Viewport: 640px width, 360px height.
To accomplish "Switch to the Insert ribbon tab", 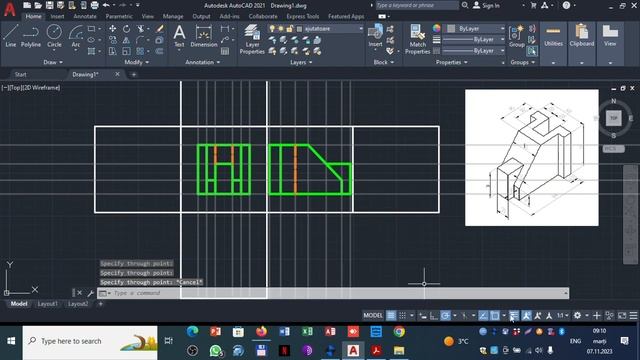I will tap(57, 16).
